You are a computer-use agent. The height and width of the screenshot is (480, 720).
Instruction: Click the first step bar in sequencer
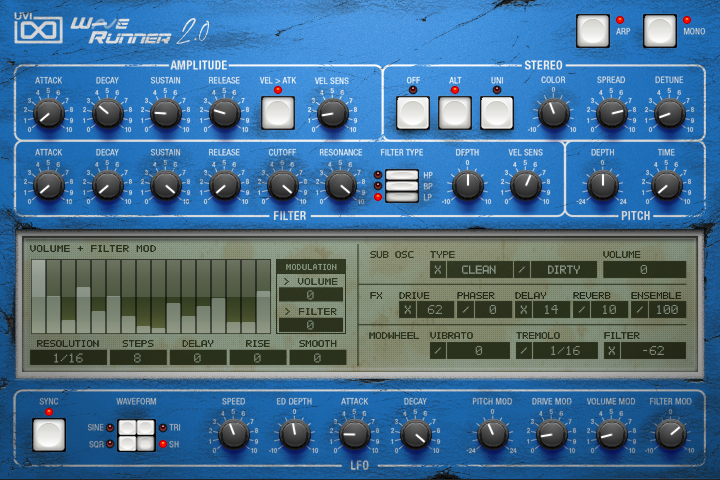(39, 296)
